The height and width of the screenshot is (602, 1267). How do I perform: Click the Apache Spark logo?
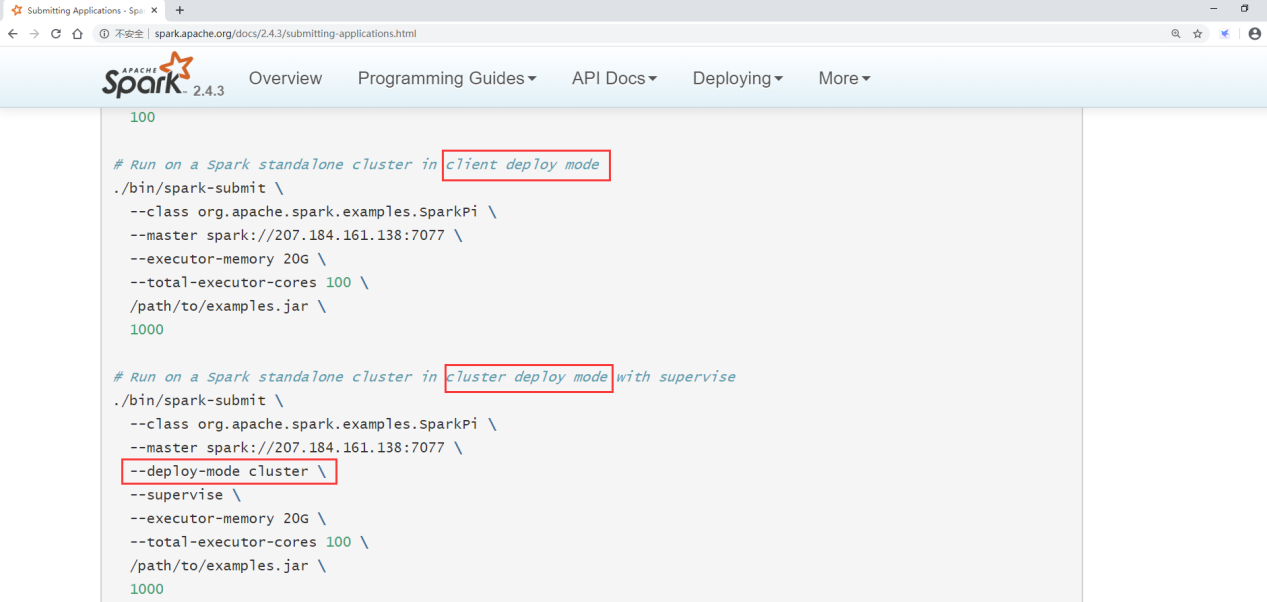click(148, 76)
